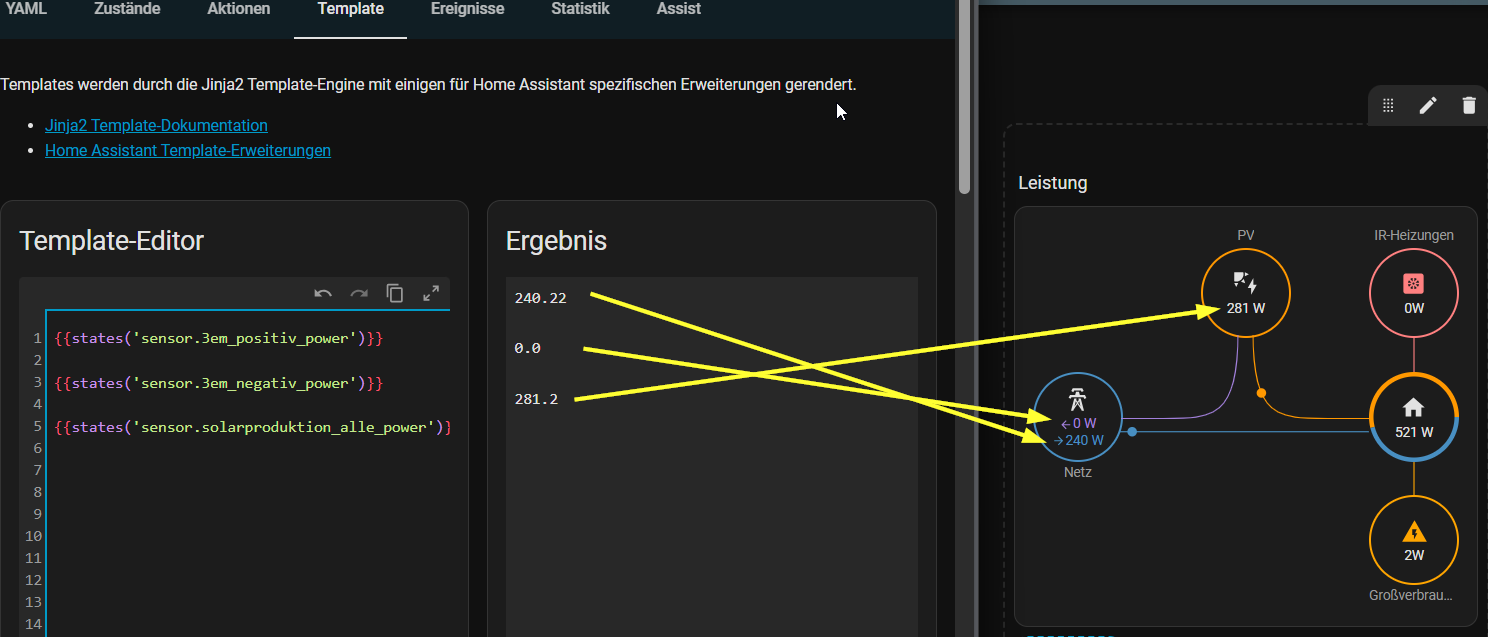This screenshot has width=1488, height=637.
Task: Copy the template code with copy icon
Action: 395,293
